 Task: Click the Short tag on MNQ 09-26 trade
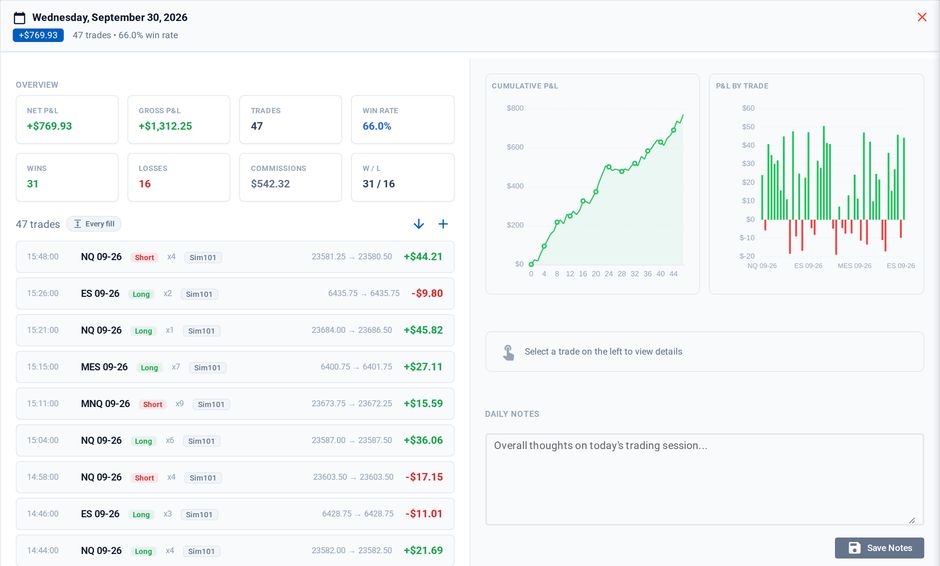click(x=153, y=404)
